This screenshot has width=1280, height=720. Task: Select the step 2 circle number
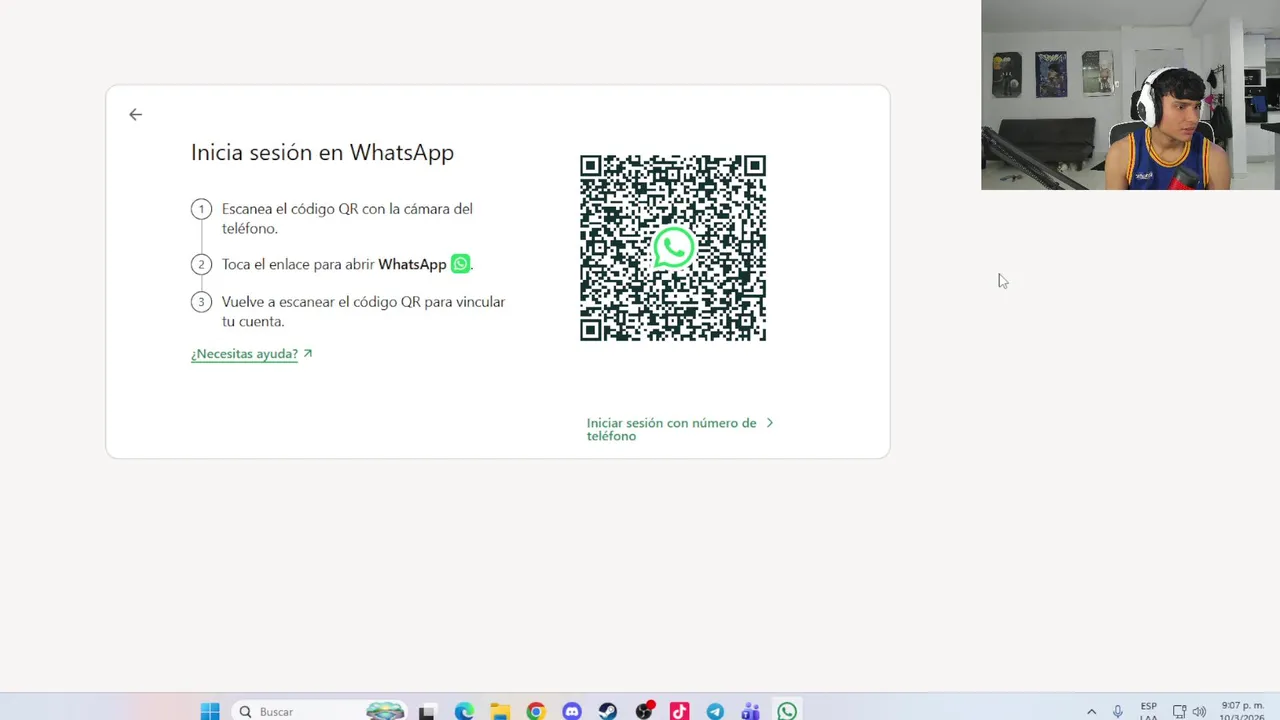tap(201, 265)
